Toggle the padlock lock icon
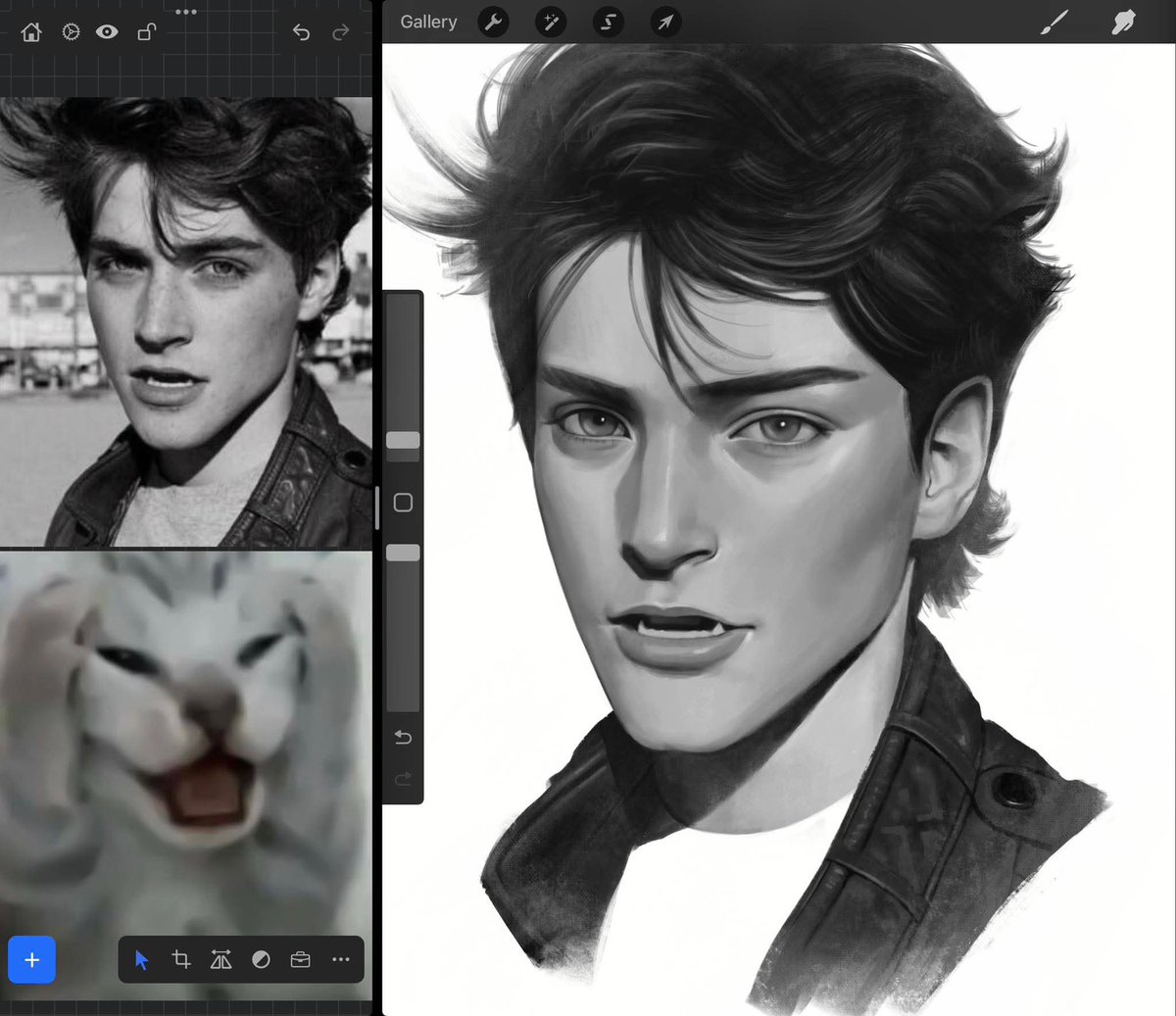 146,32
